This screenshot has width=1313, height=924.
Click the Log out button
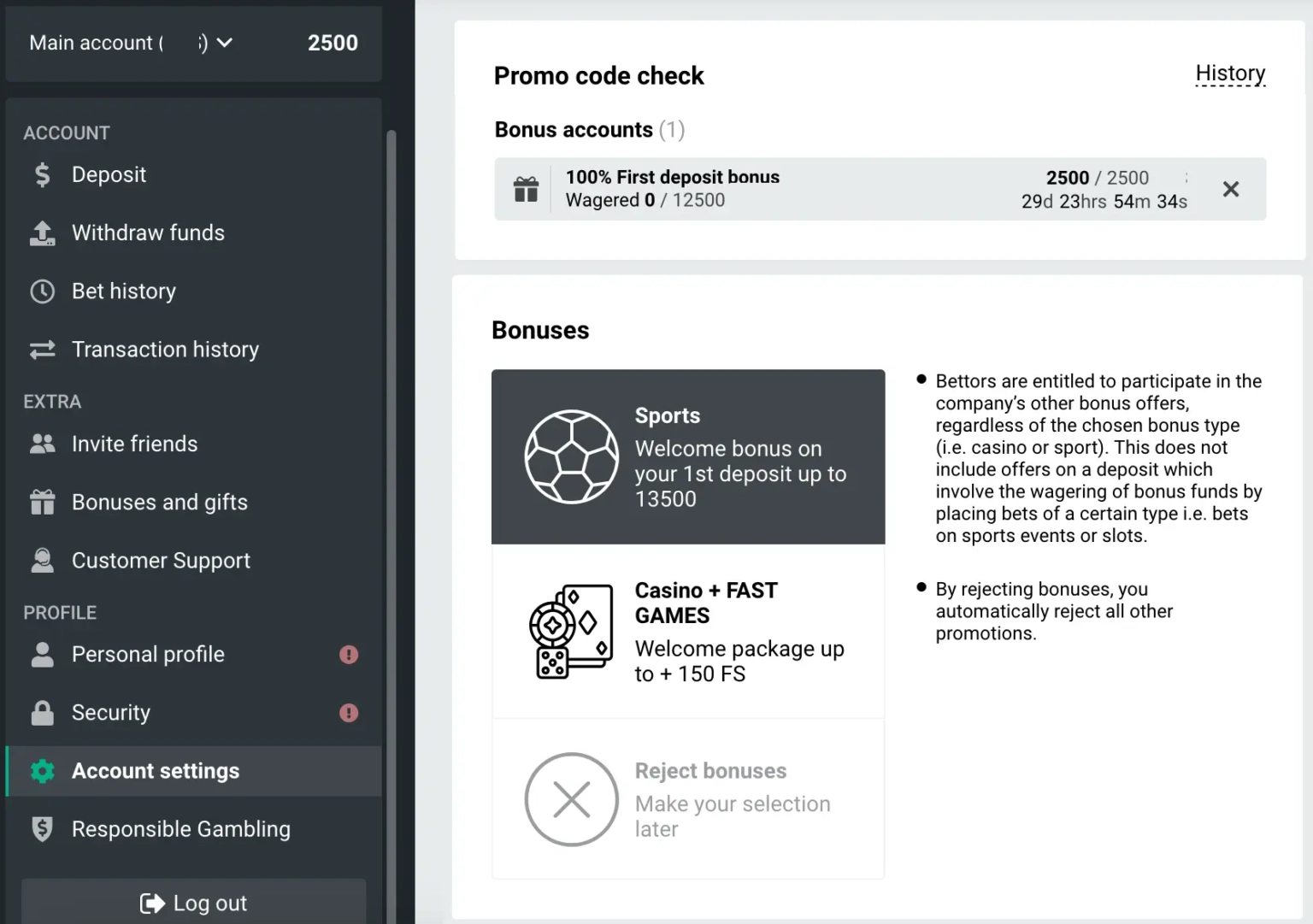pos(194,902)
